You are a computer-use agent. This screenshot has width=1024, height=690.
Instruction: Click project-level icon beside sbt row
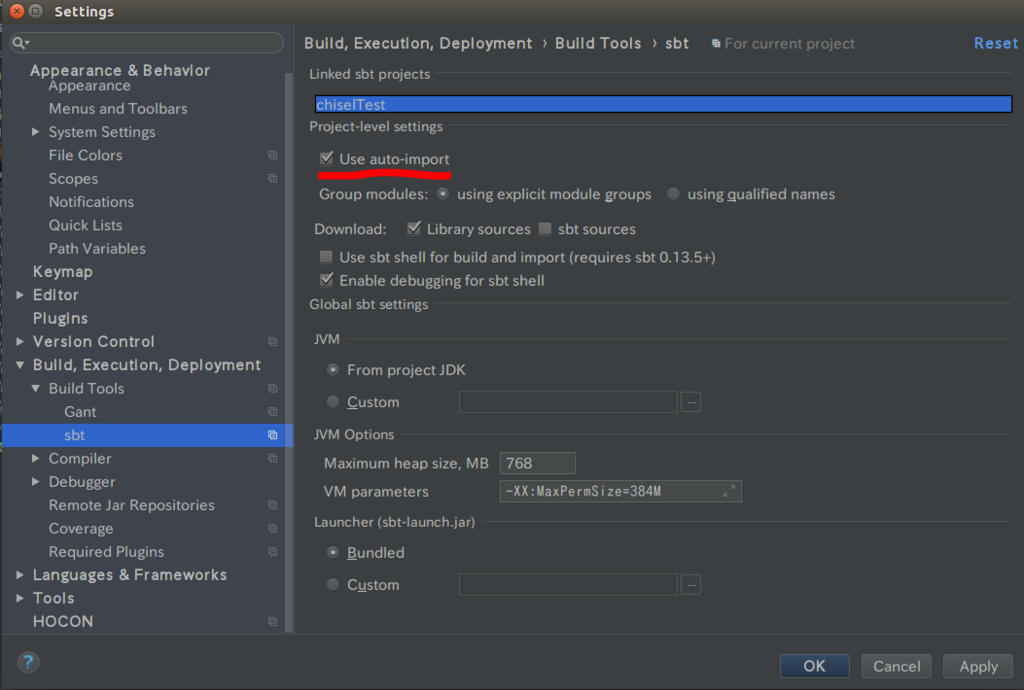click(272, 435)
